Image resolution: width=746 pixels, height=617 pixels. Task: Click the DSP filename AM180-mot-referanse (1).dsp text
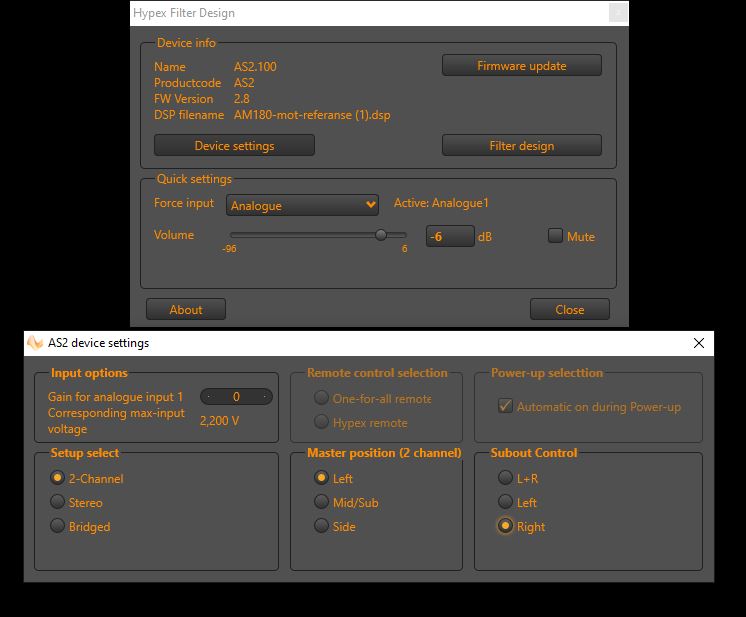[x=312, y=115]
